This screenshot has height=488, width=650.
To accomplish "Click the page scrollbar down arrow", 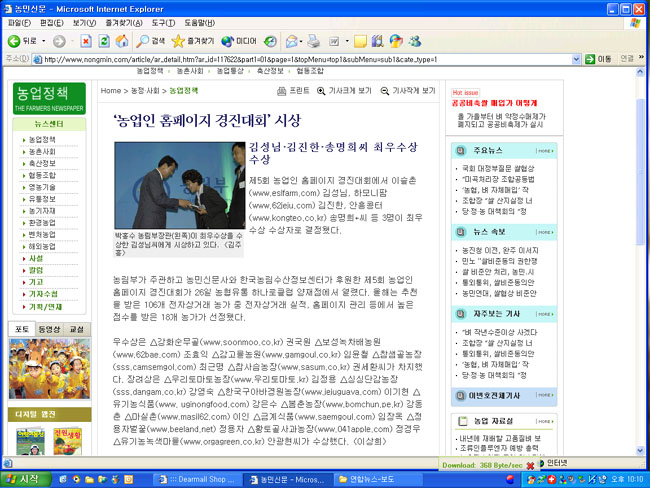I will pos(640,451).
